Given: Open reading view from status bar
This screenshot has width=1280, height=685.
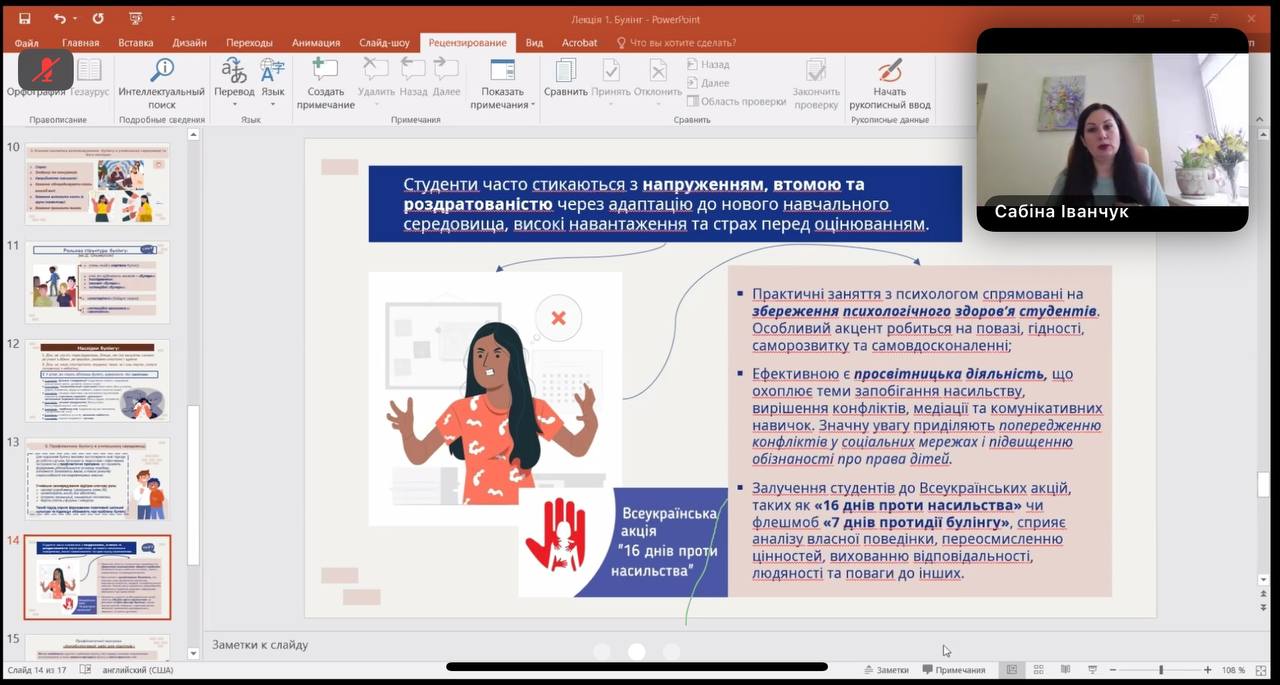Looking at the screenshot, I should pos(1064,670).
